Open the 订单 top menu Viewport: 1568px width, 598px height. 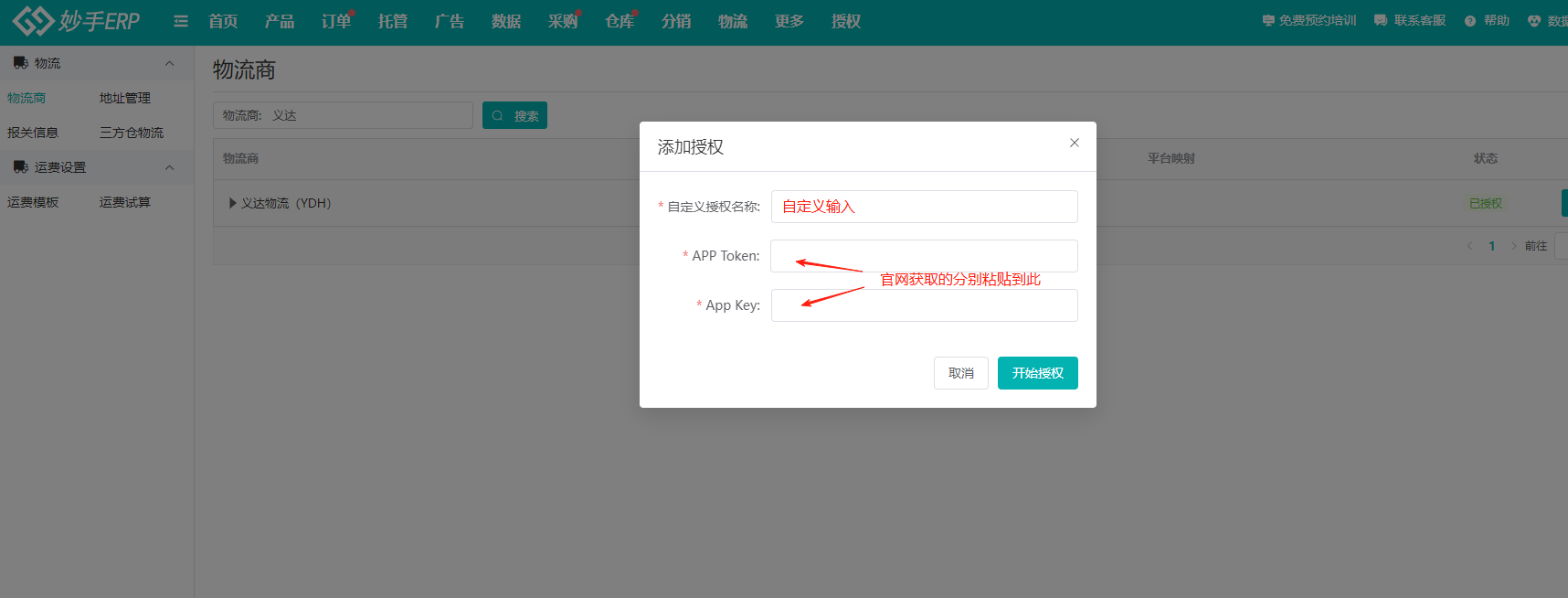[x=335, y=21]
